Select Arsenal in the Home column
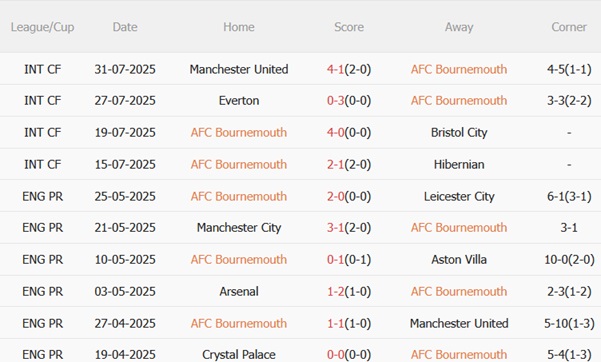The height and width of the screenshot is (362, 601). tap(239, 291)
